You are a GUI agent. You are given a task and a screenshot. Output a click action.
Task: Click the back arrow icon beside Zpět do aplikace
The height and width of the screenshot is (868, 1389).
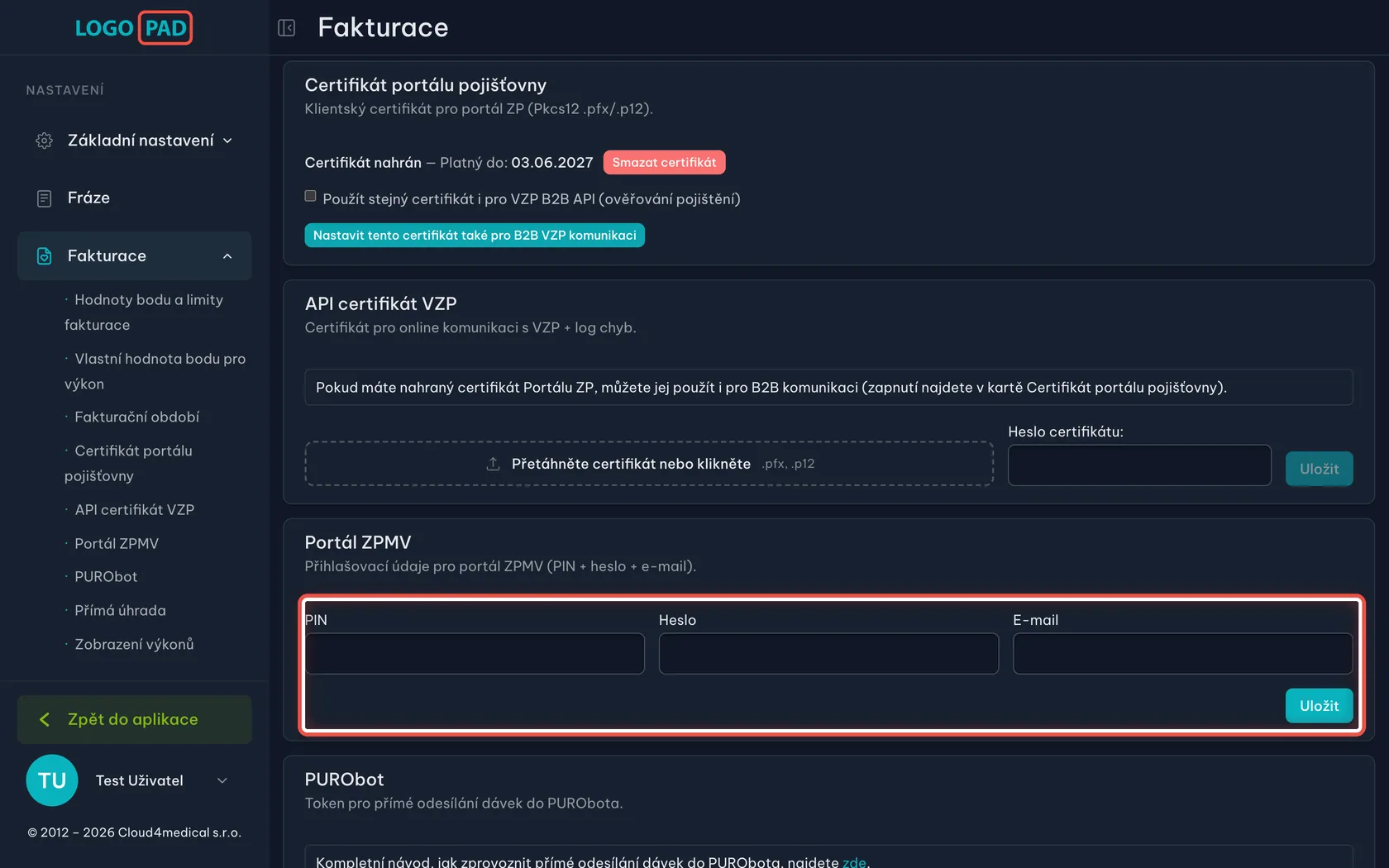point(45,719)
